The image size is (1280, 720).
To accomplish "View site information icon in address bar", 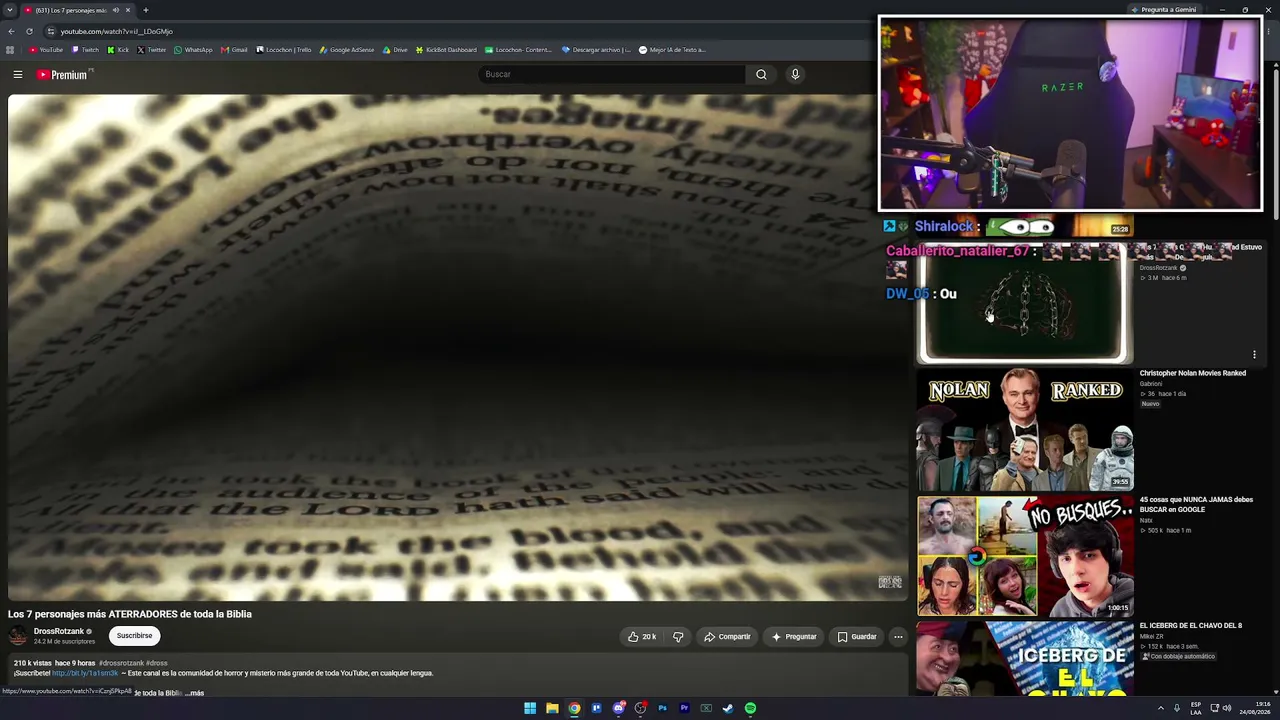I will [x=51, y=31].
